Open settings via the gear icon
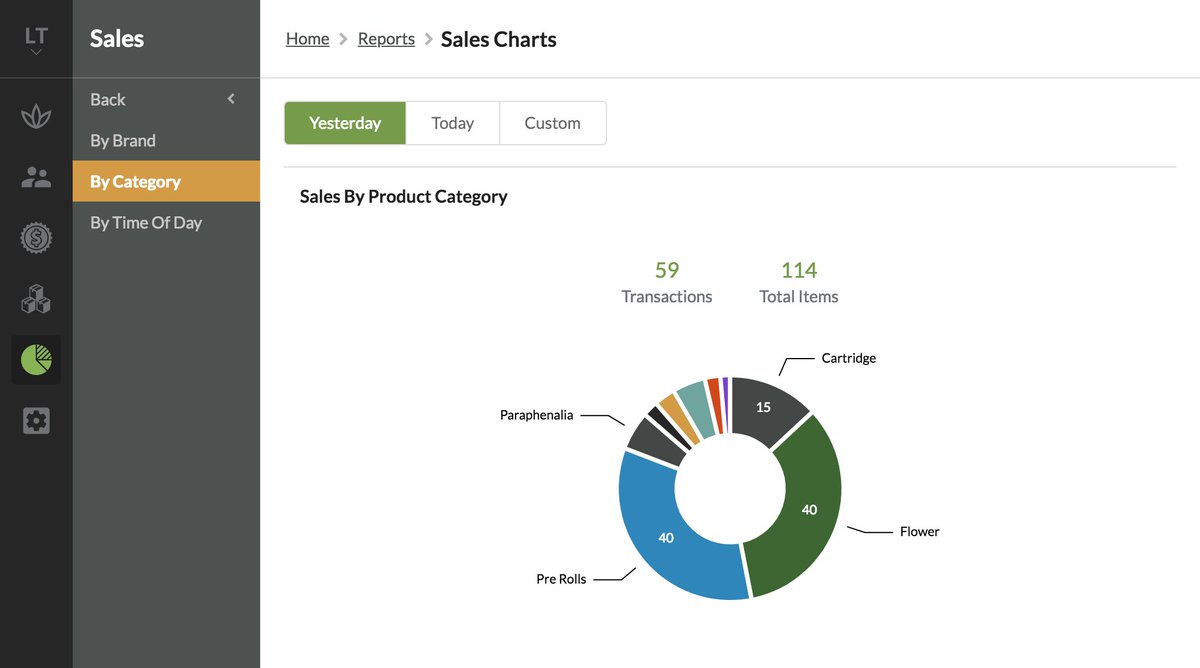This screenshot has width=1200, height=668. 36,420
